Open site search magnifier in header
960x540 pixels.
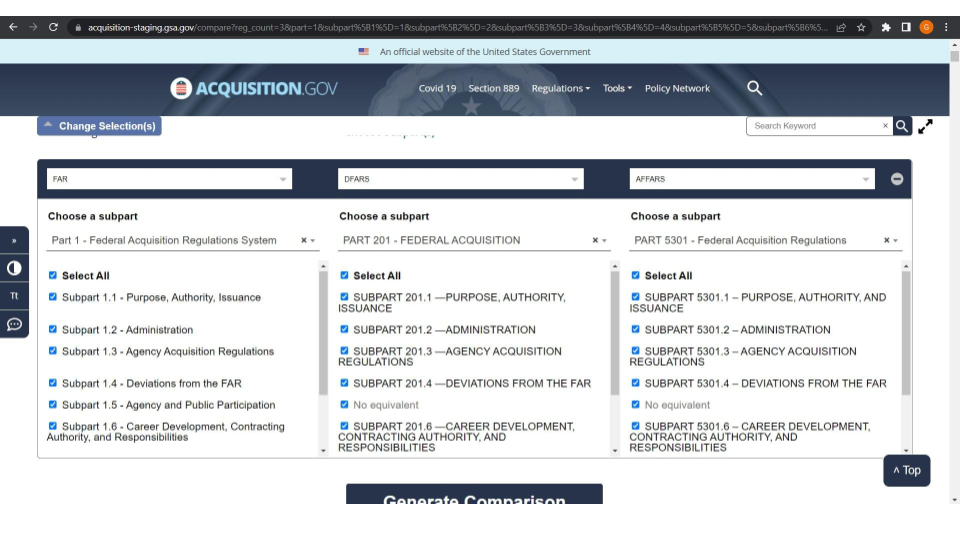[x=754, y=88]
